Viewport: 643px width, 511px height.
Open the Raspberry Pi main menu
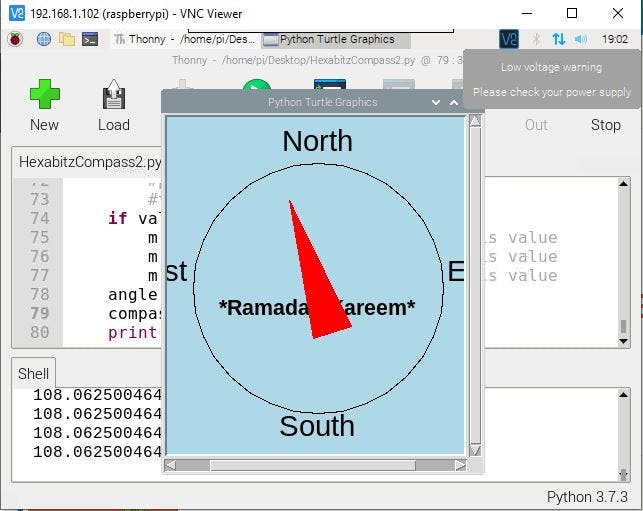tap(14, 39)
